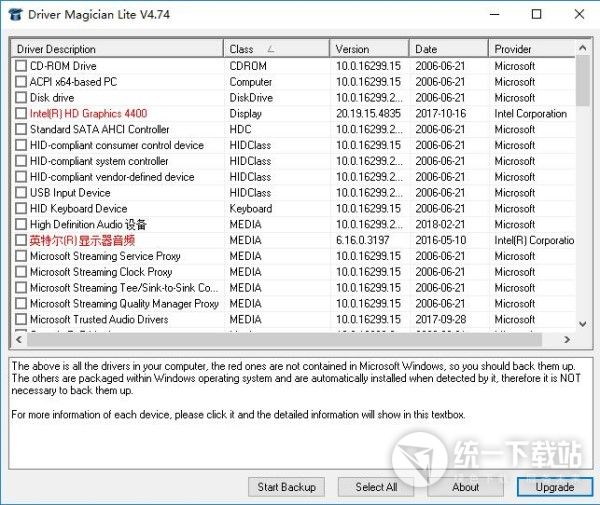Minimize the Driver Magician Lite window

point(494,15)
